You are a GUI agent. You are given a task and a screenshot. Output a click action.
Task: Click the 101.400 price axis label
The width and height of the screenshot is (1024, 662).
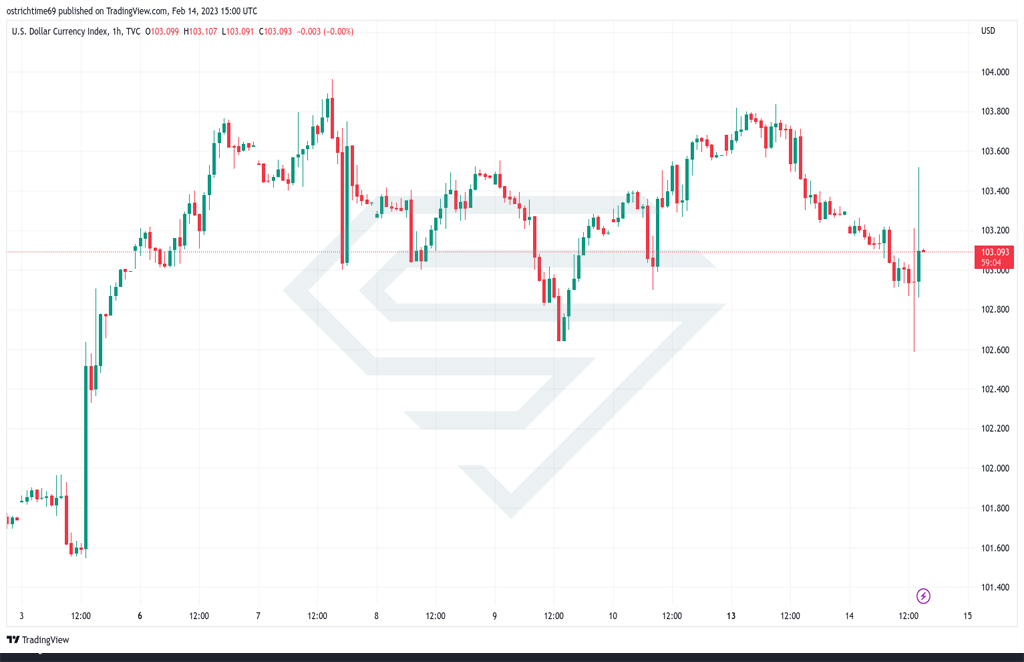point(995,587)
